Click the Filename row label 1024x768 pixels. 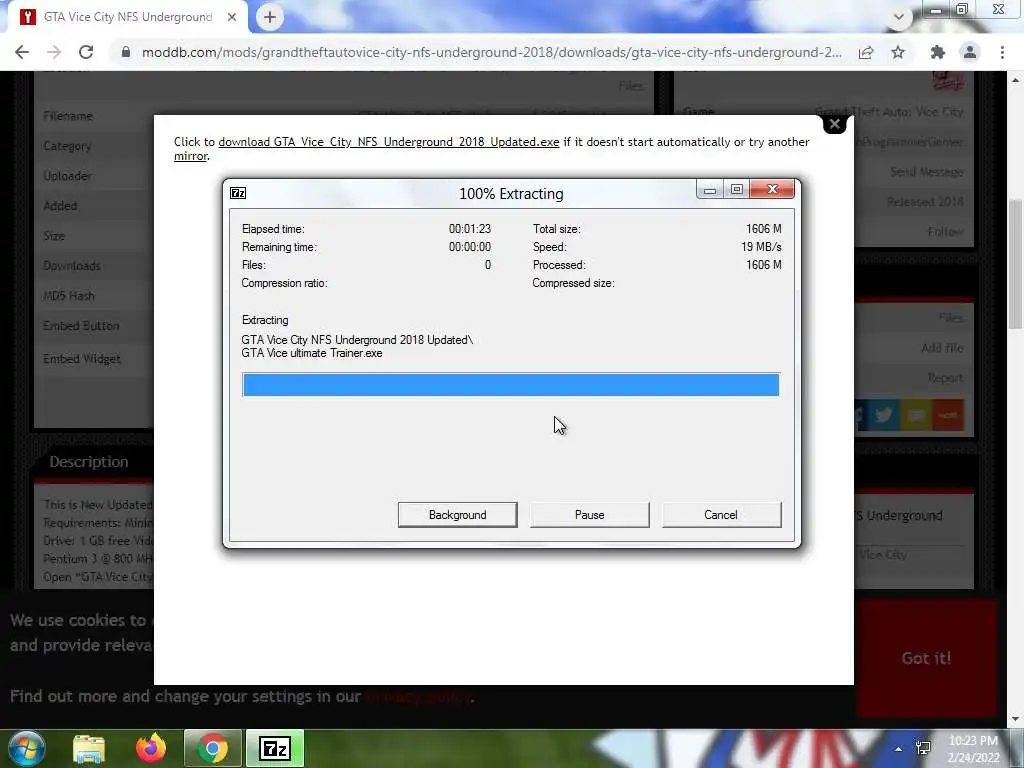tap(68, 116)
